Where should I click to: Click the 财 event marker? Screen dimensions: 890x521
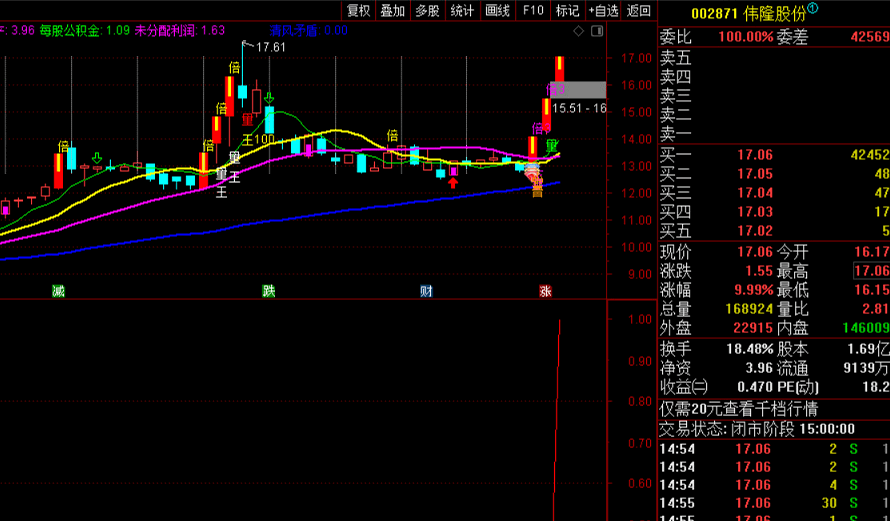(427, 291)
